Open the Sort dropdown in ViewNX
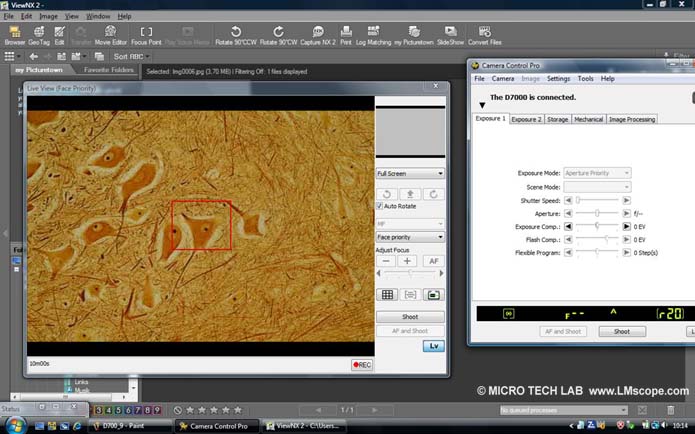The height and width of the screenshot is (434, 695). point(138,57)
